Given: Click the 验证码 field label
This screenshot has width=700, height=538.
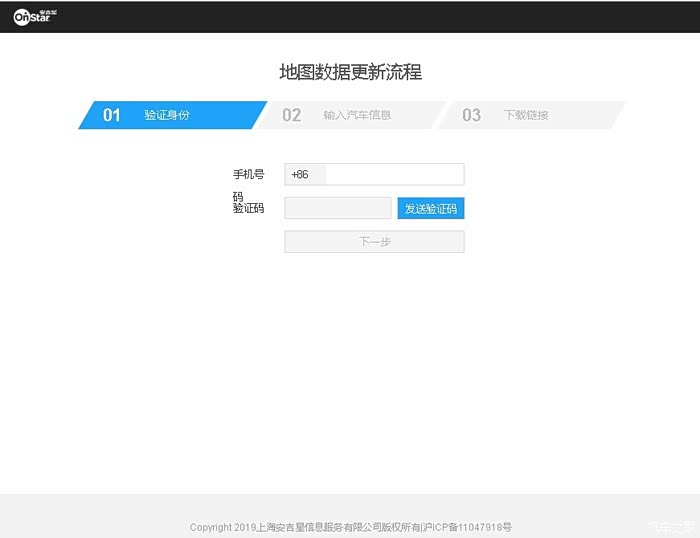Looking at the screenshot, I should (x=248, y=208).
